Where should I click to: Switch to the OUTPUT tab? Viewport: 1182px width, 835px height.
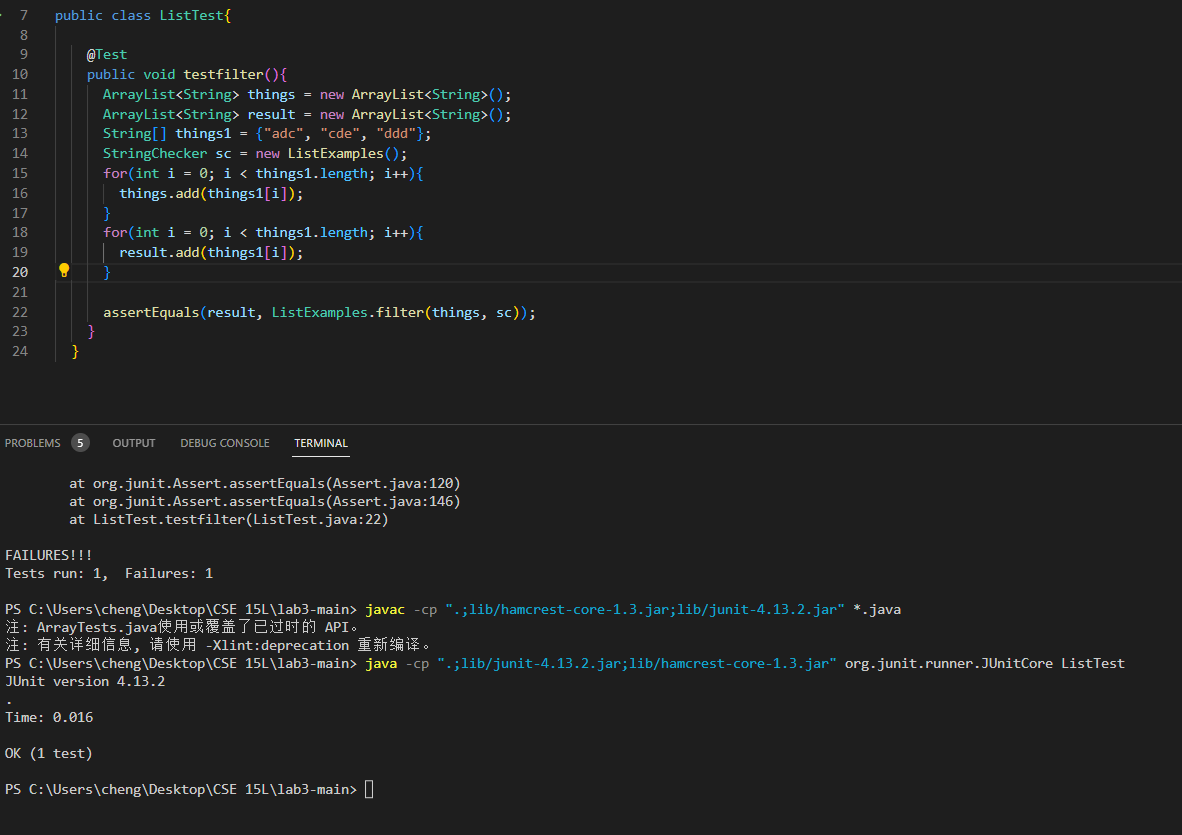tap(133, 443)
